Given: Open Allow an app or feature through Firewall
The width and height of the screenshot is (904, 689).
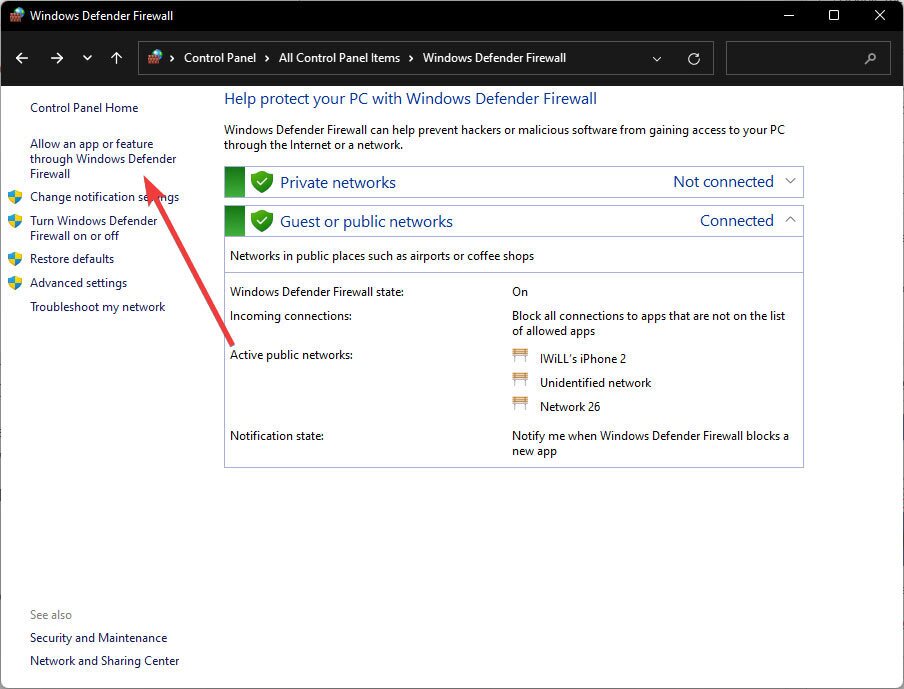Looking at the screenshot, I should pyautogui.click(x=103, y=159).
